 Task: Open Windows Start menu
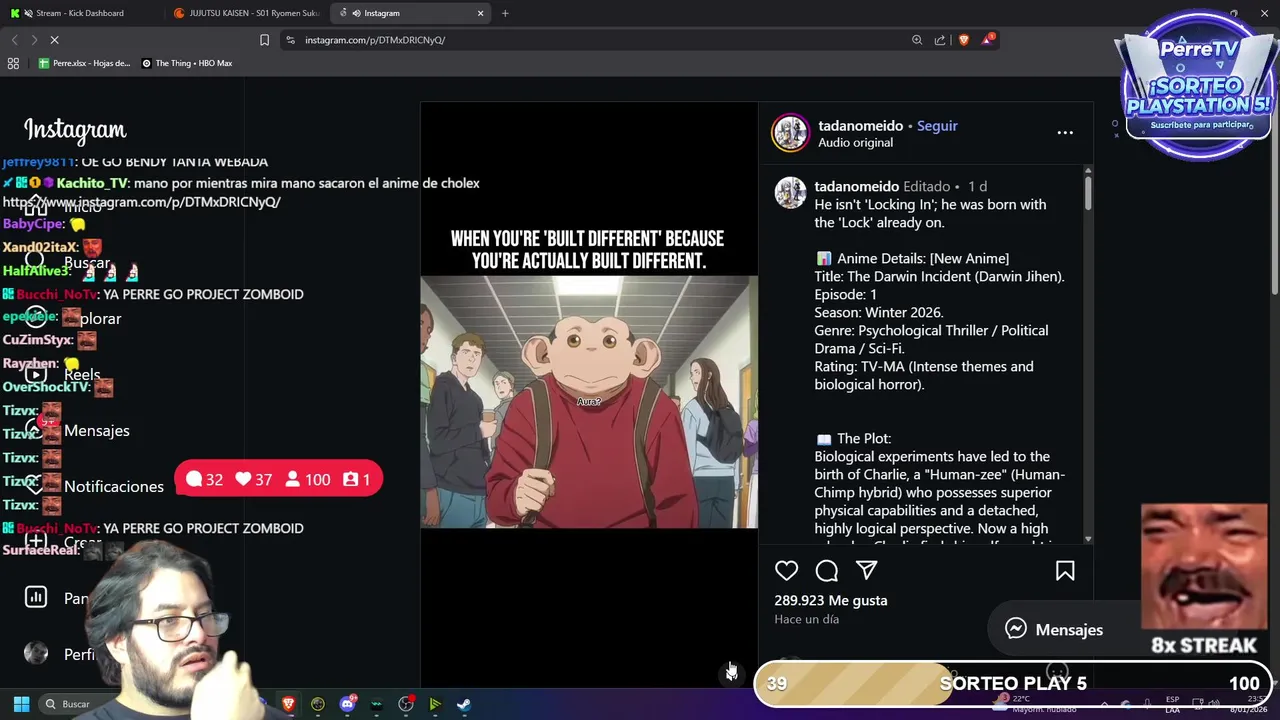click(x=21, y=704)
